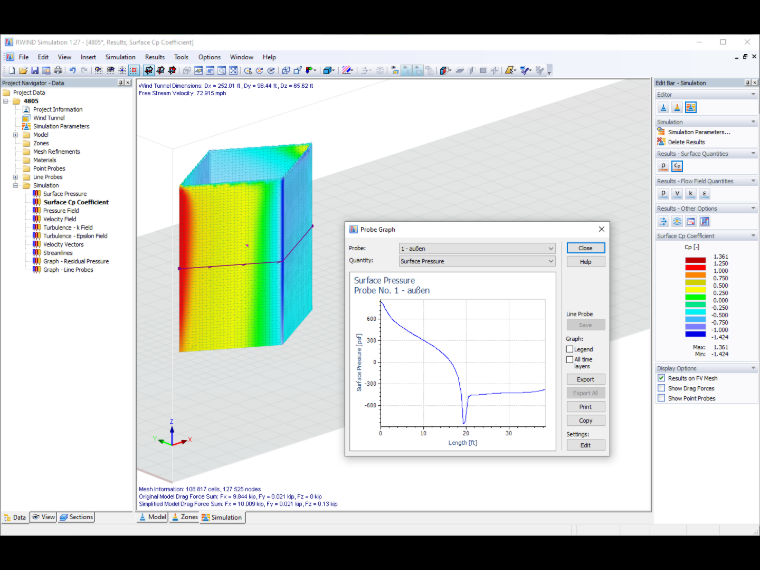Select Point Probes in navigator tree
Screen dimensions: 760x570
coord(49,169)
